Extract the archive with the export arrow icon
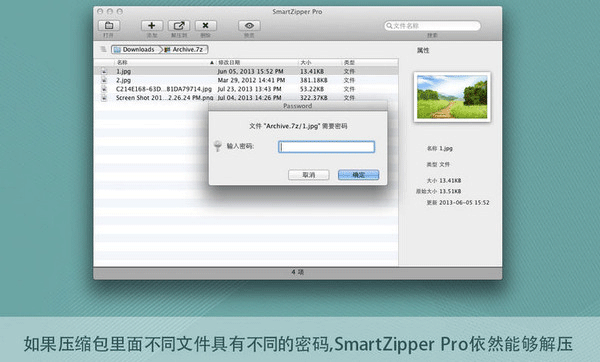600x362 pixels. [x=179, y=26]
